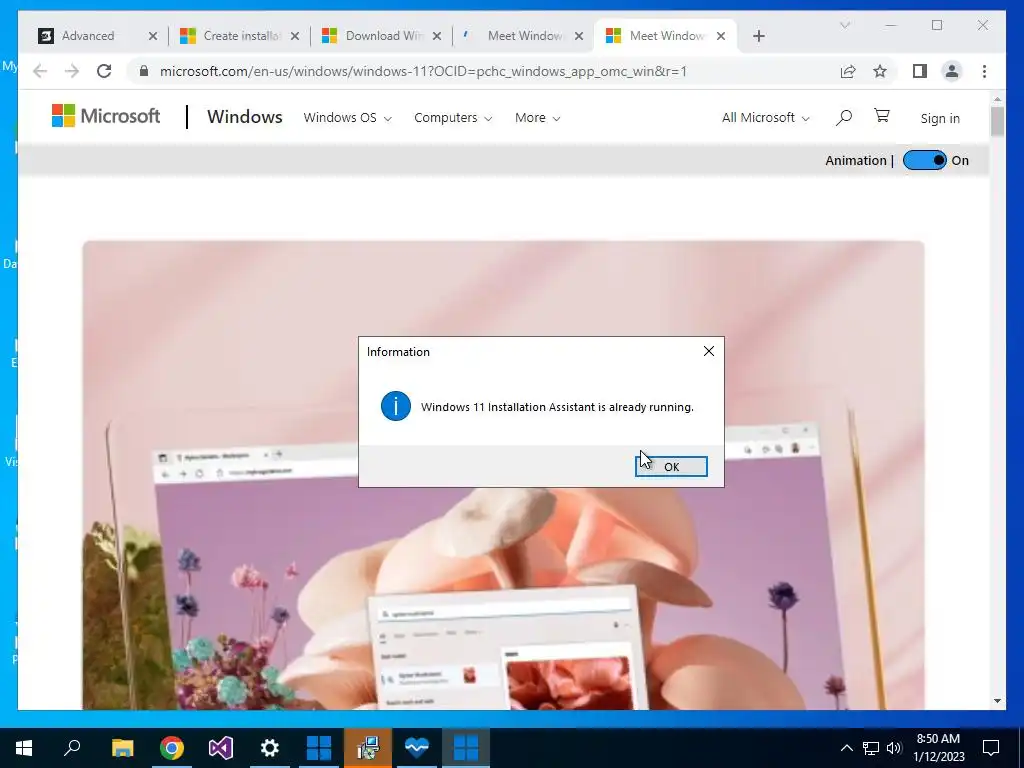This screenshot has width=1024, height=768.
Task: Click the browser back arrow
Action: [40, 71]
